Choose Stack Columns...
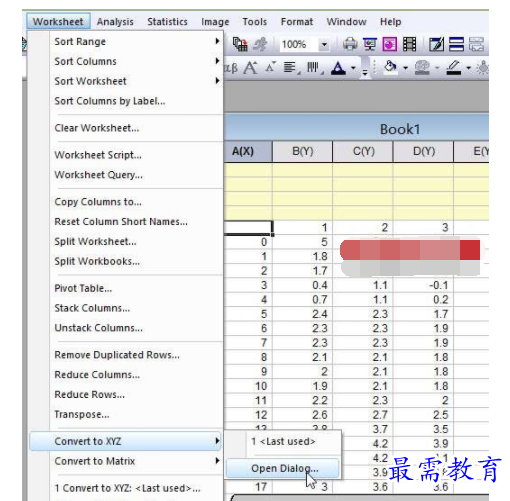The image size is (510, 501). click(x=92, y=308)
